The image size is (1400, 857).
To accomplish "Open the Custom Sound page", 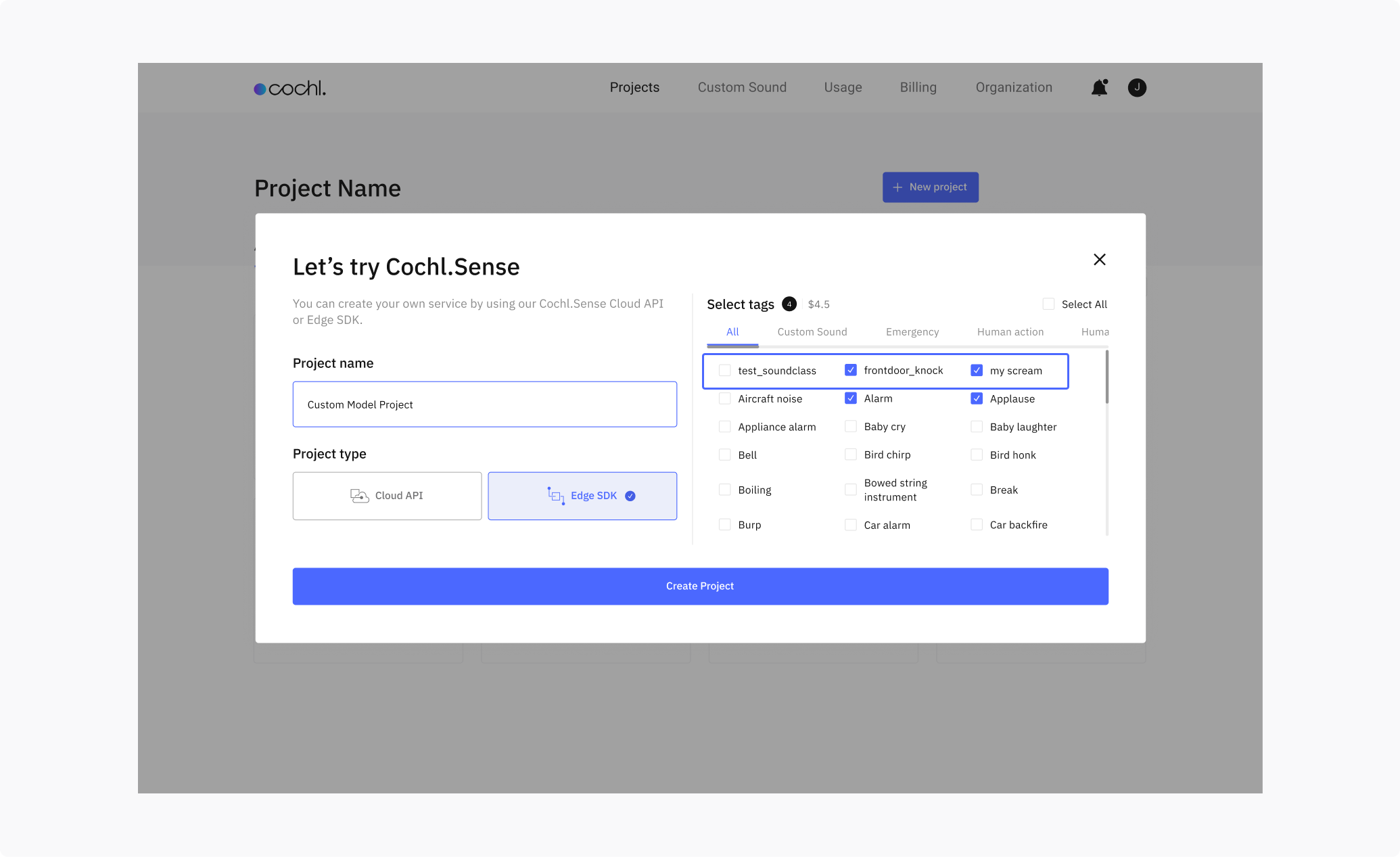I will point(742,87).
